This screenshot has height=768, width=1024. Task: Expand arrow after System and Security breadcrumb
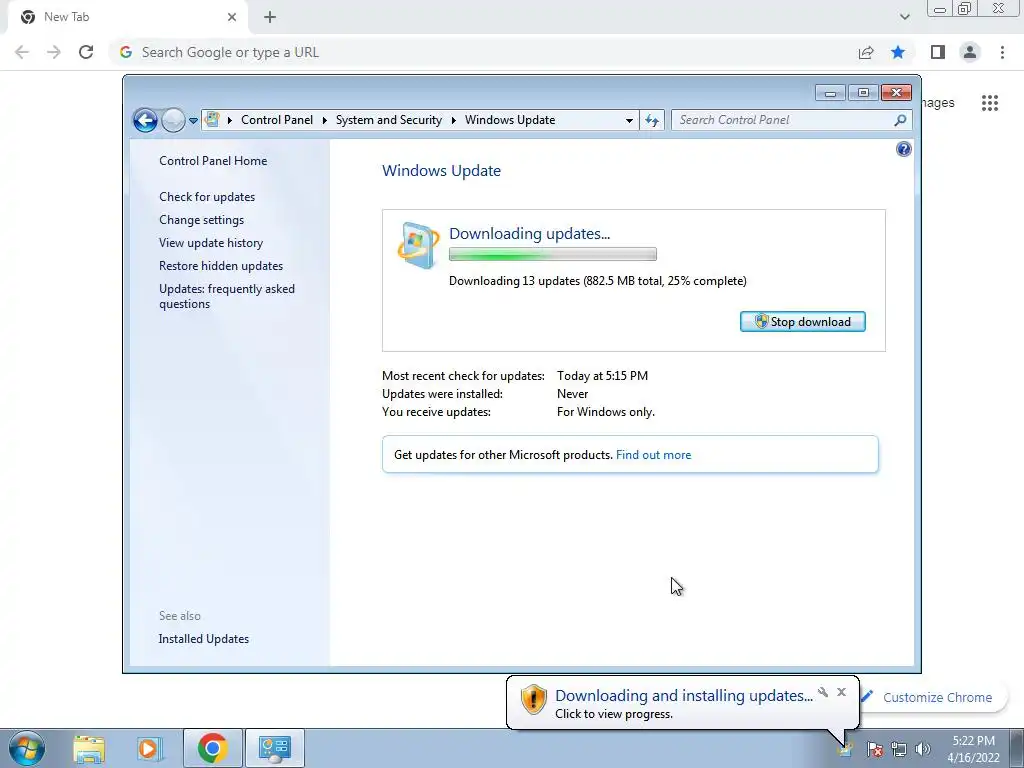coord(453,120)
